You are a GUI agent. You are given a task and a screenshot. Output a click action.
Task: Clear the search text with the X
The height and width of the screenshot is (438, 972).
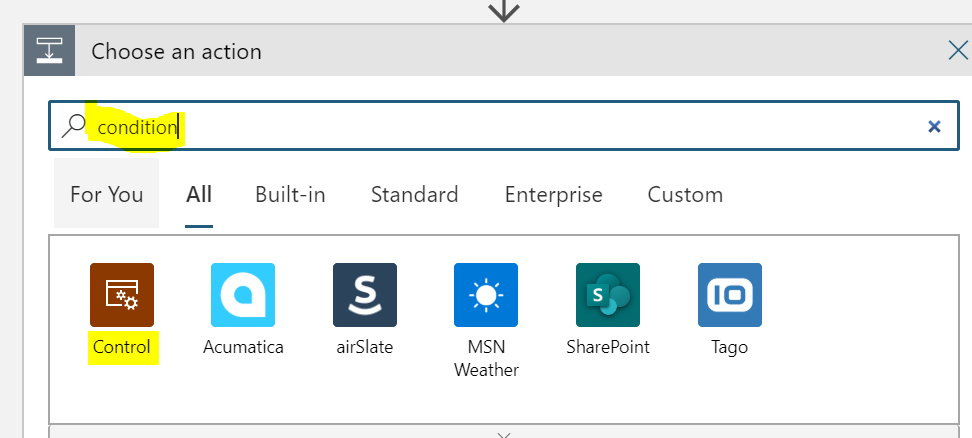[x=934, y=126]
